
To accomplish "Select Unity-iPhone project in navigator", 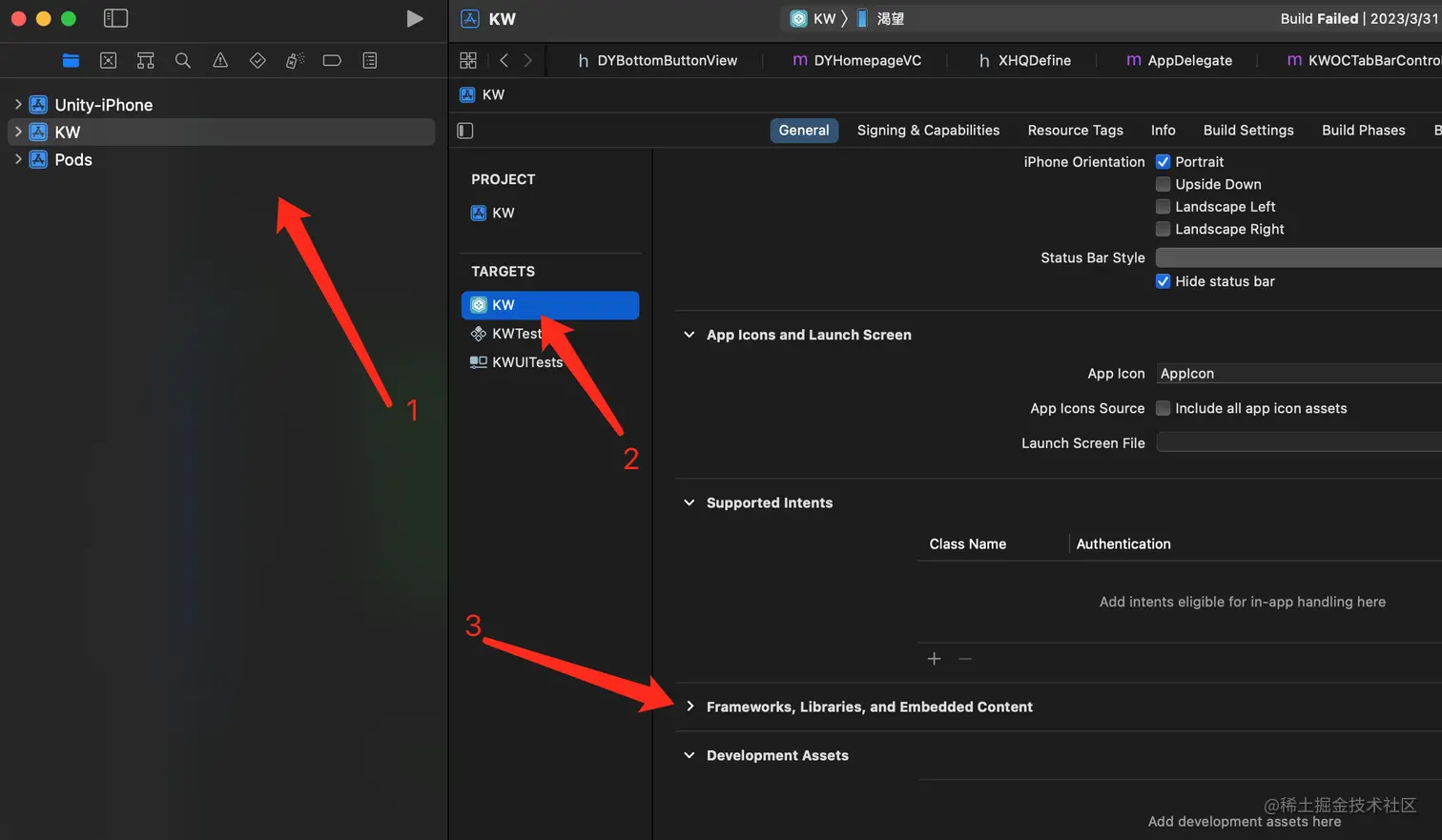I will coord(103,105).
